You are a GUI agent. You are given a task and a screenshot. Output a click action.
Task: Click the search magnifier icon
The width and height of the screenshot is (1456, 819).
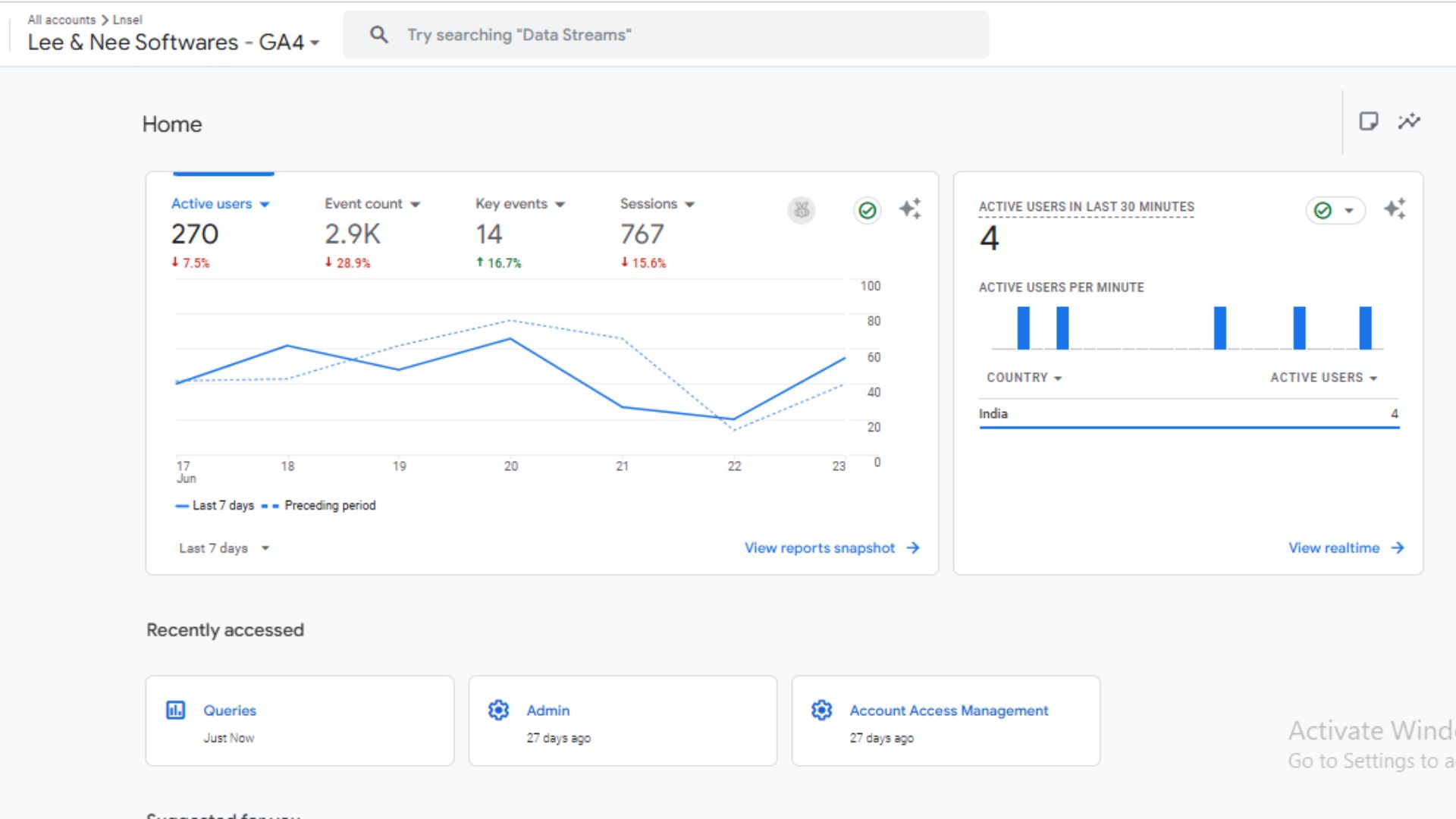(x=378, y=35)
